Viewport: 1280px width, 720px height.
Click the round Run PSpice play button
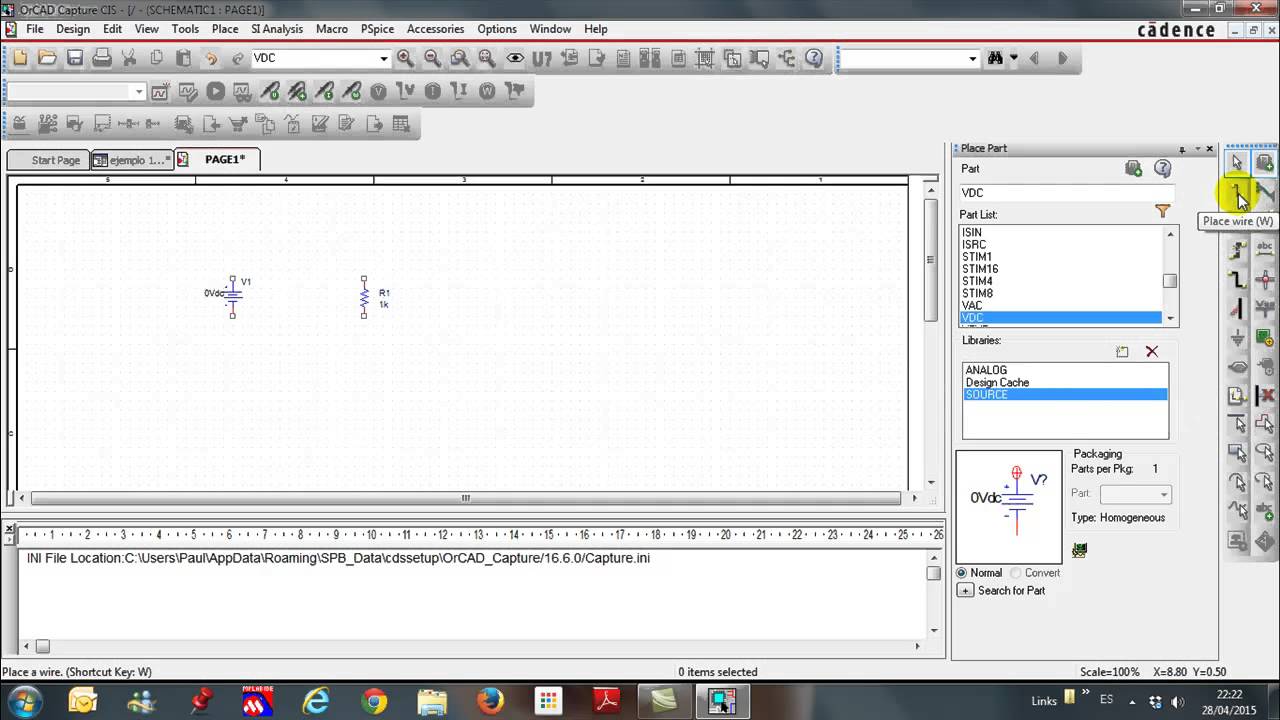215,92
